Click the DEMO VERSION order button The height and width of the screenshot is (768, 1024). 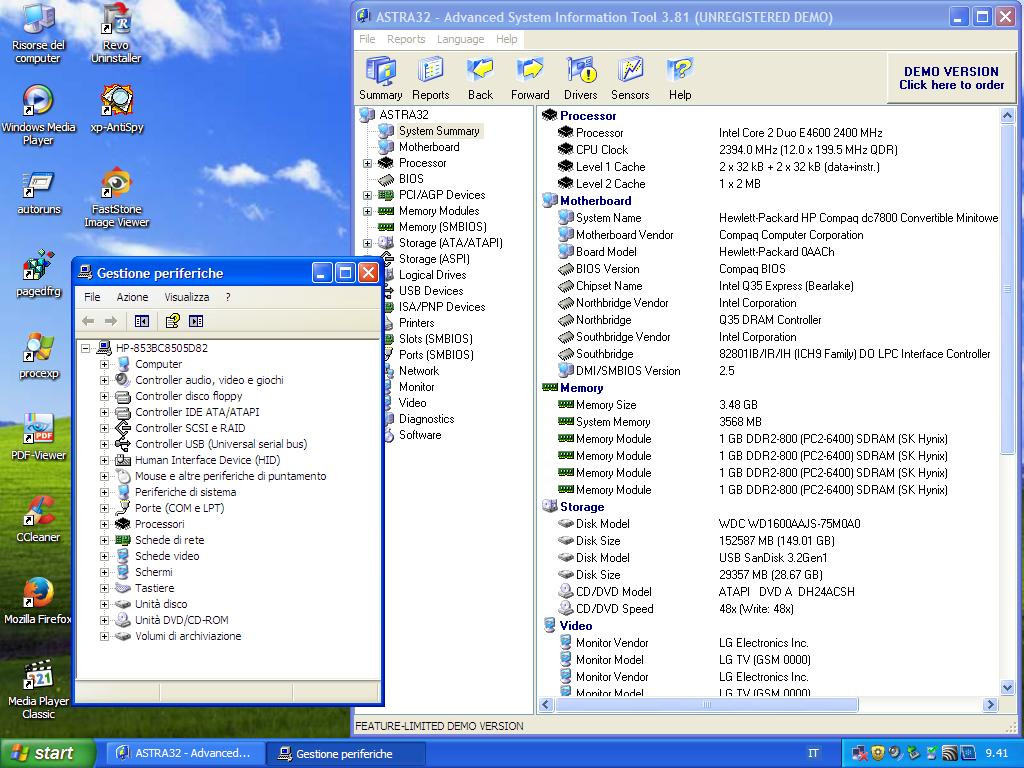click(950, 78)
